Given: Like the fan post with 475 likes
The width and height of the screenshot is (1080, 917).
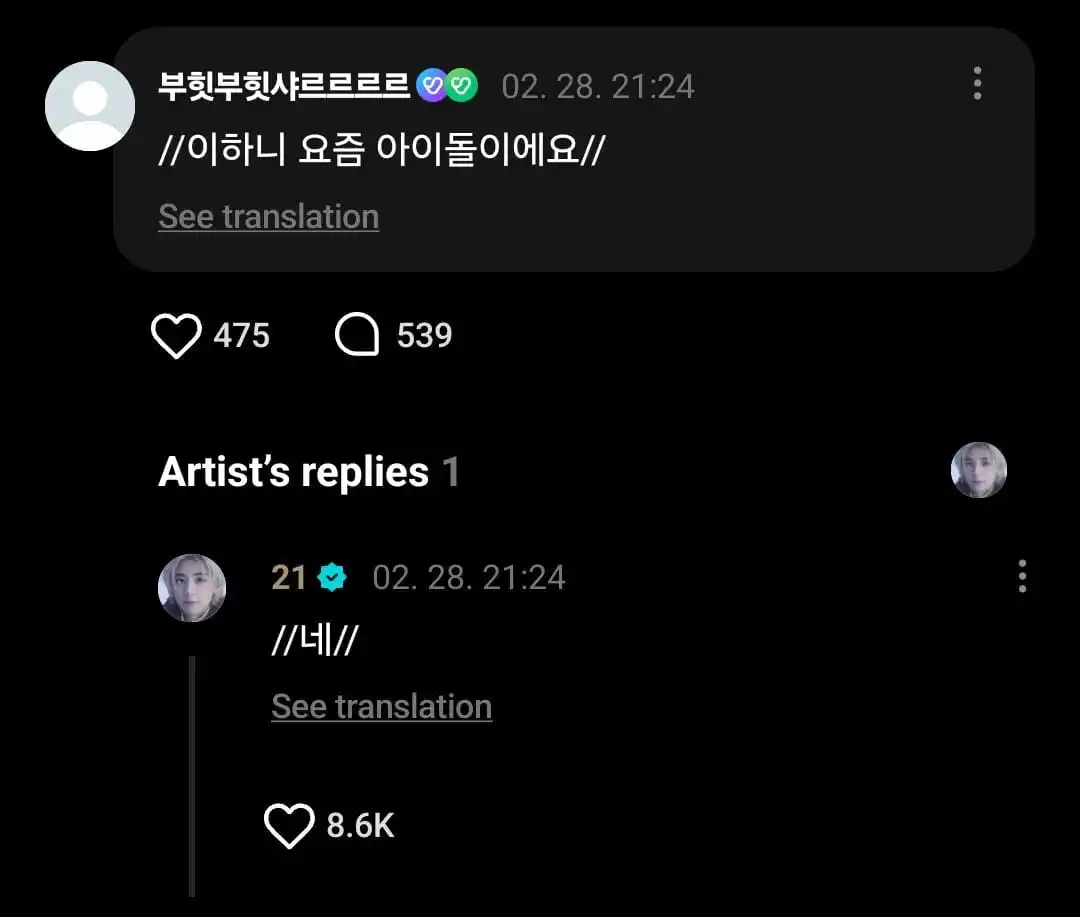Looking at the screenshot, I should (x=176, y=336).
